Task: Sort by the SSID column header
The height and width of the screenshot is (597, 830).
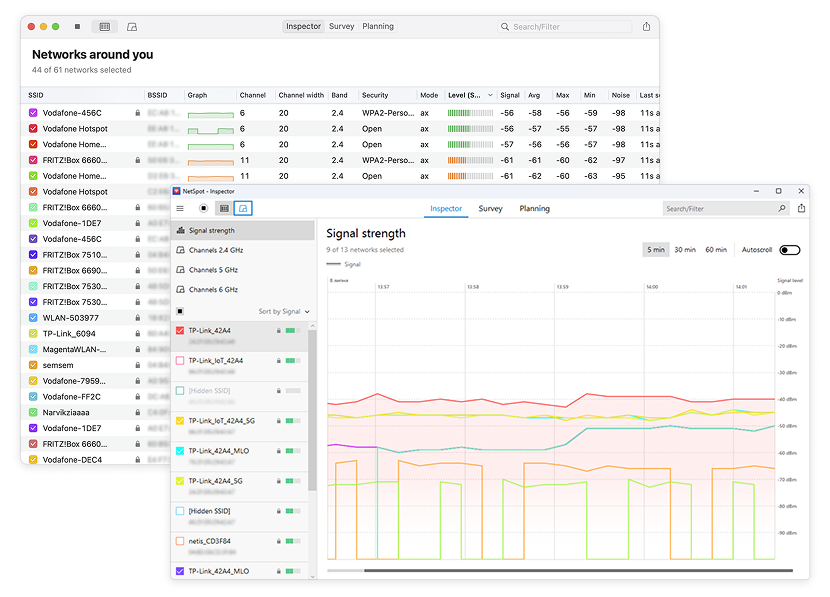Action: (x=36, y=95)
